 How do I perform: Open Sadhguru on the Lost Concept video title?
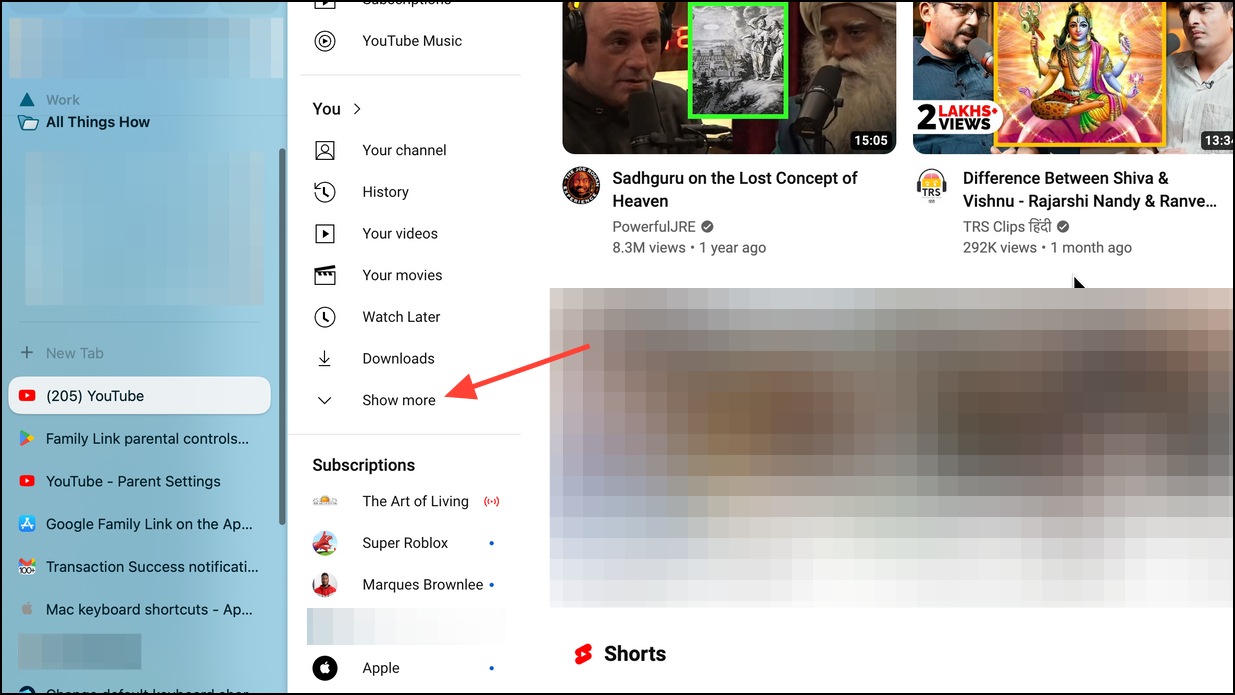[x=735, y=189]
